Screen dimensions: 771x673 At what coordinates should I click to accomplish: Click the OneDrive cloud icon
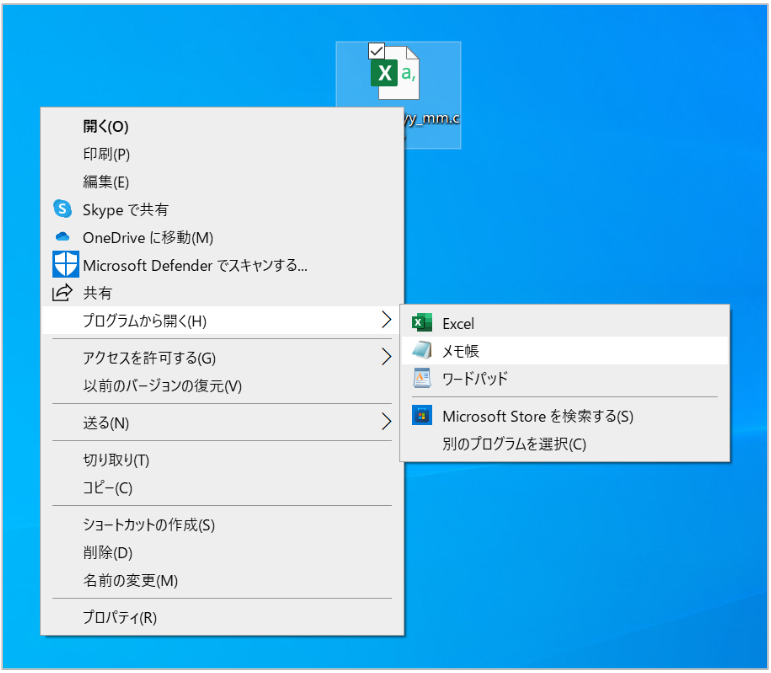[x=63, y=237]
